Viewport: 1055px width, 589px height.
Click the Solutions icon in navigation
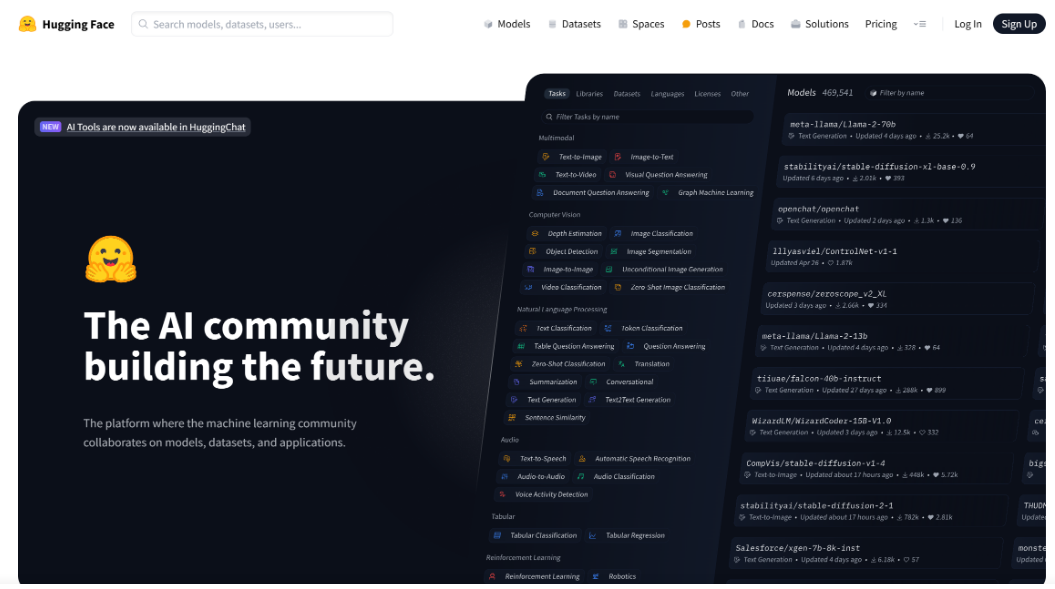pyautogui.click(x=795, y=24)
